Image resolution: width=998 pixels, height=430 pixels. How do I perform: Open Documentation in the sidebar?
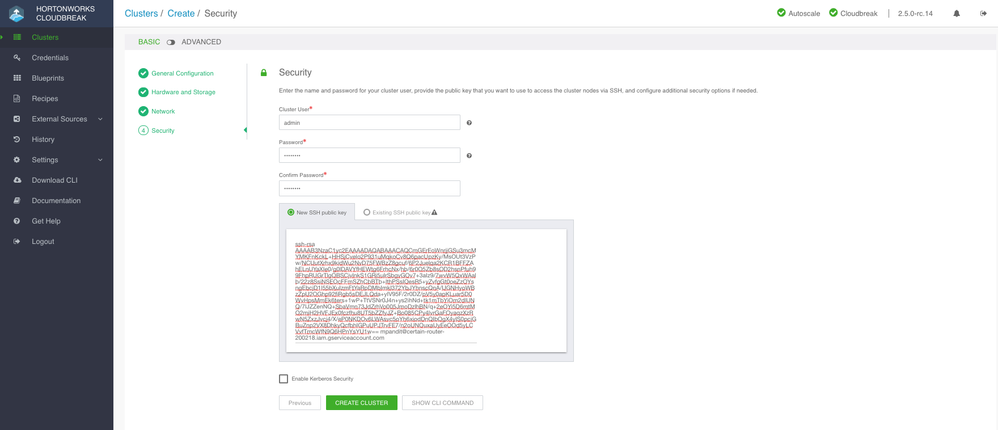pos(57,200)
